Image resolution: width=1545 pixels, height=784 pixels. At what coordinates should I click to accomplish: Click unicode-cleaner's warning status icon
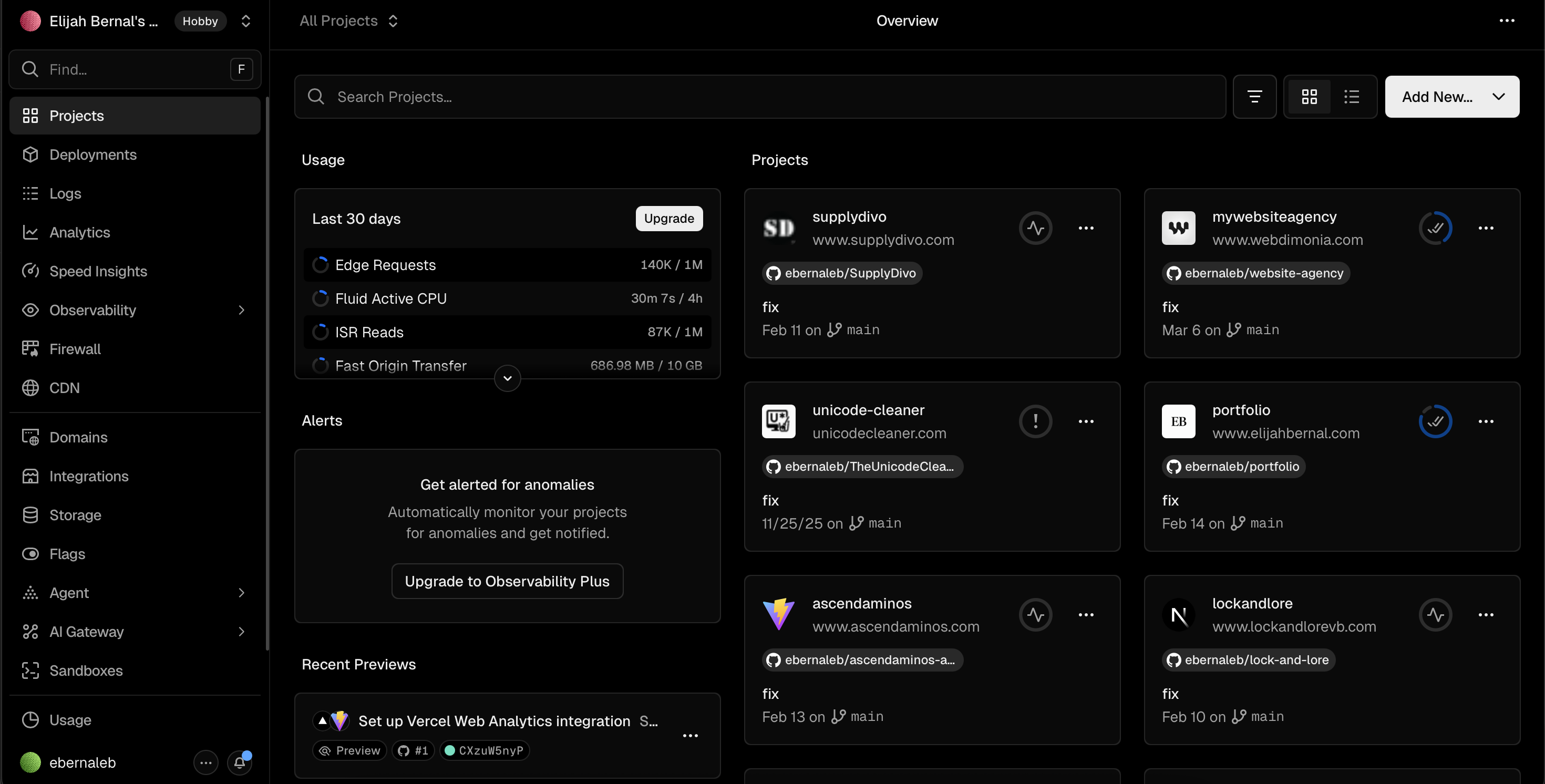[x=1035, y=421]
